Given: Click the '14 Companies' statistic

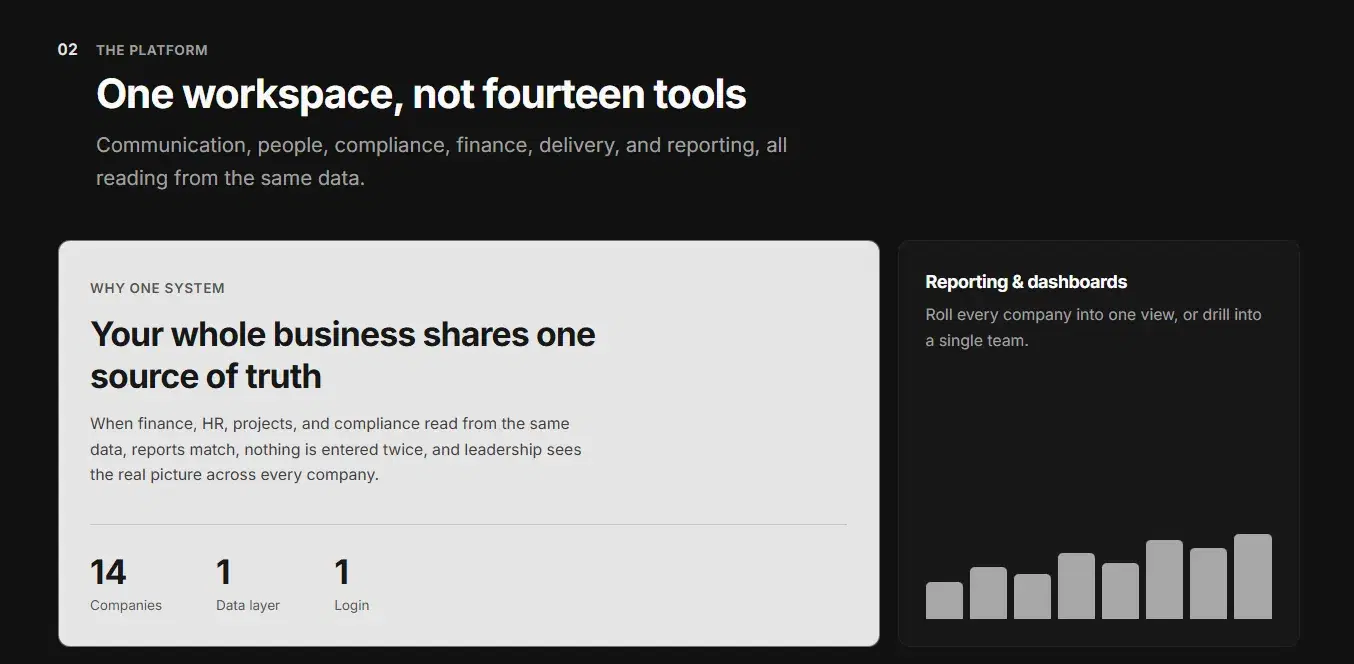Looking at the screenshot, I should [x=126, y=584].
